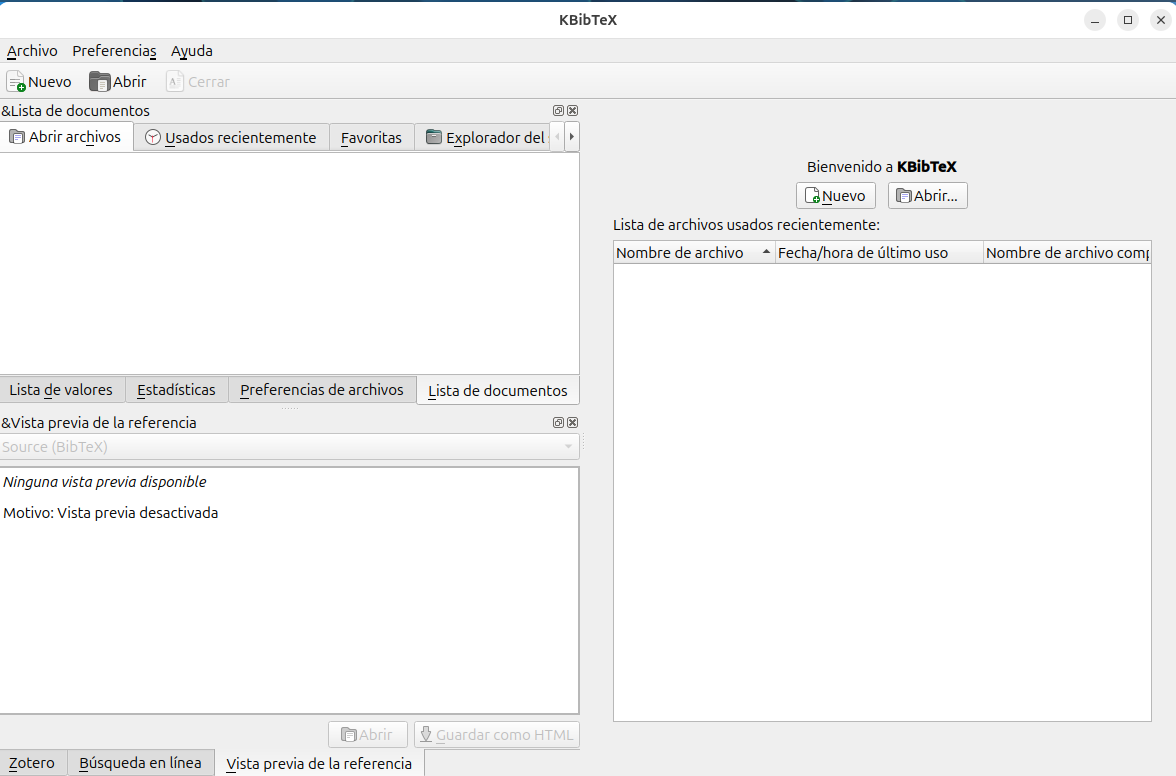The width and height of the screenshot is (1176, 776).
Task: Click 'Motivo: Vista previa desactivada' text
Action: [111, 513]
